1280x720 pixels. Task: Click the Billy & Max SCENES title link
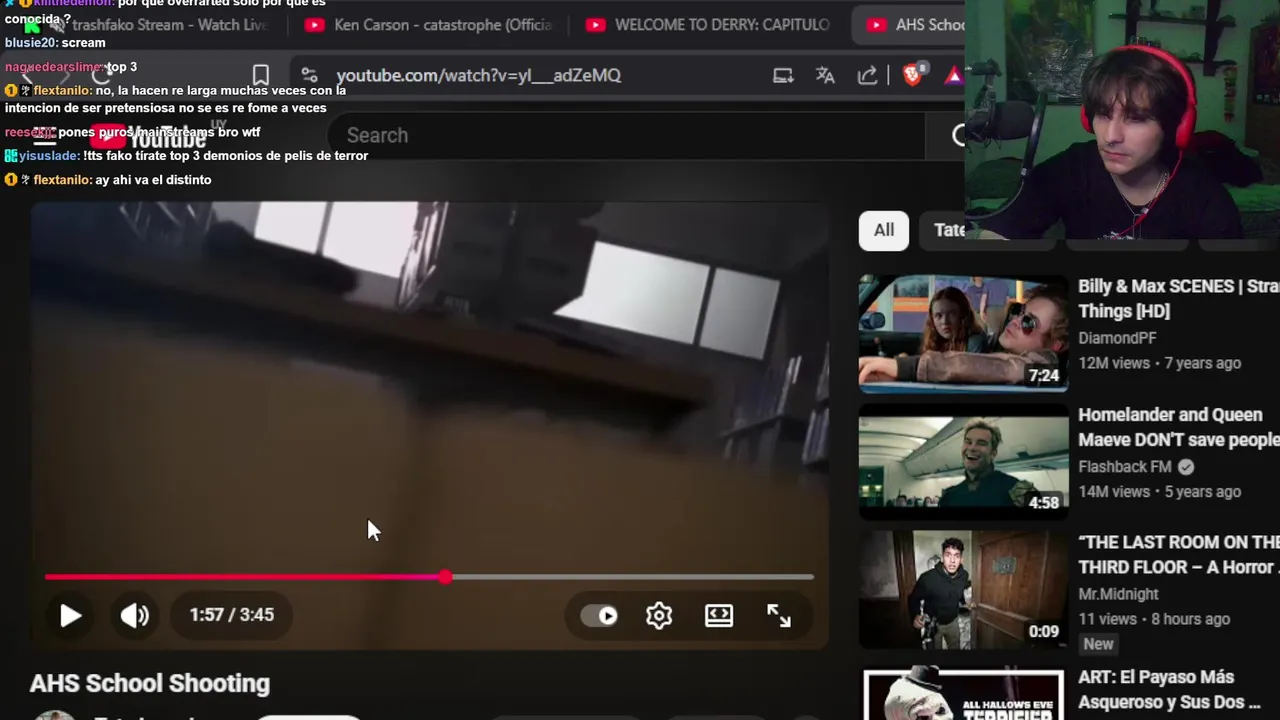[1179, 298]
